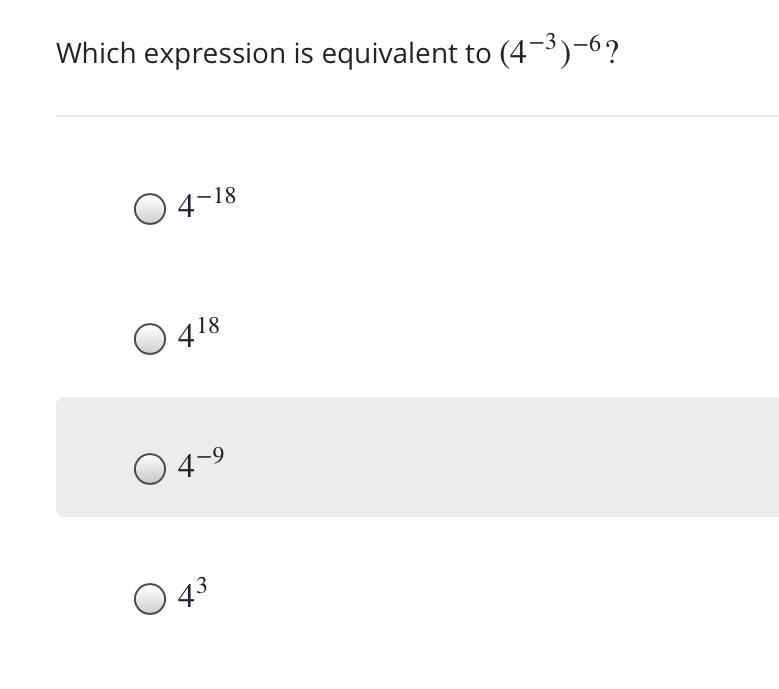The height and width of the screenshot is (689, 779).
Task: Click the outer exponent -6 in the question
Action: pyautogui.click(x=587, y=43)
